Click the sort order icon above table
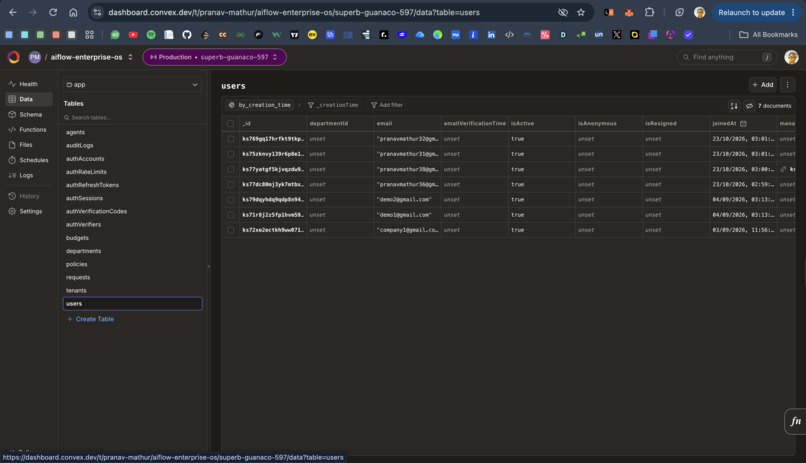The width and height of the screenshot is (806, 463). tap(734, 105)
